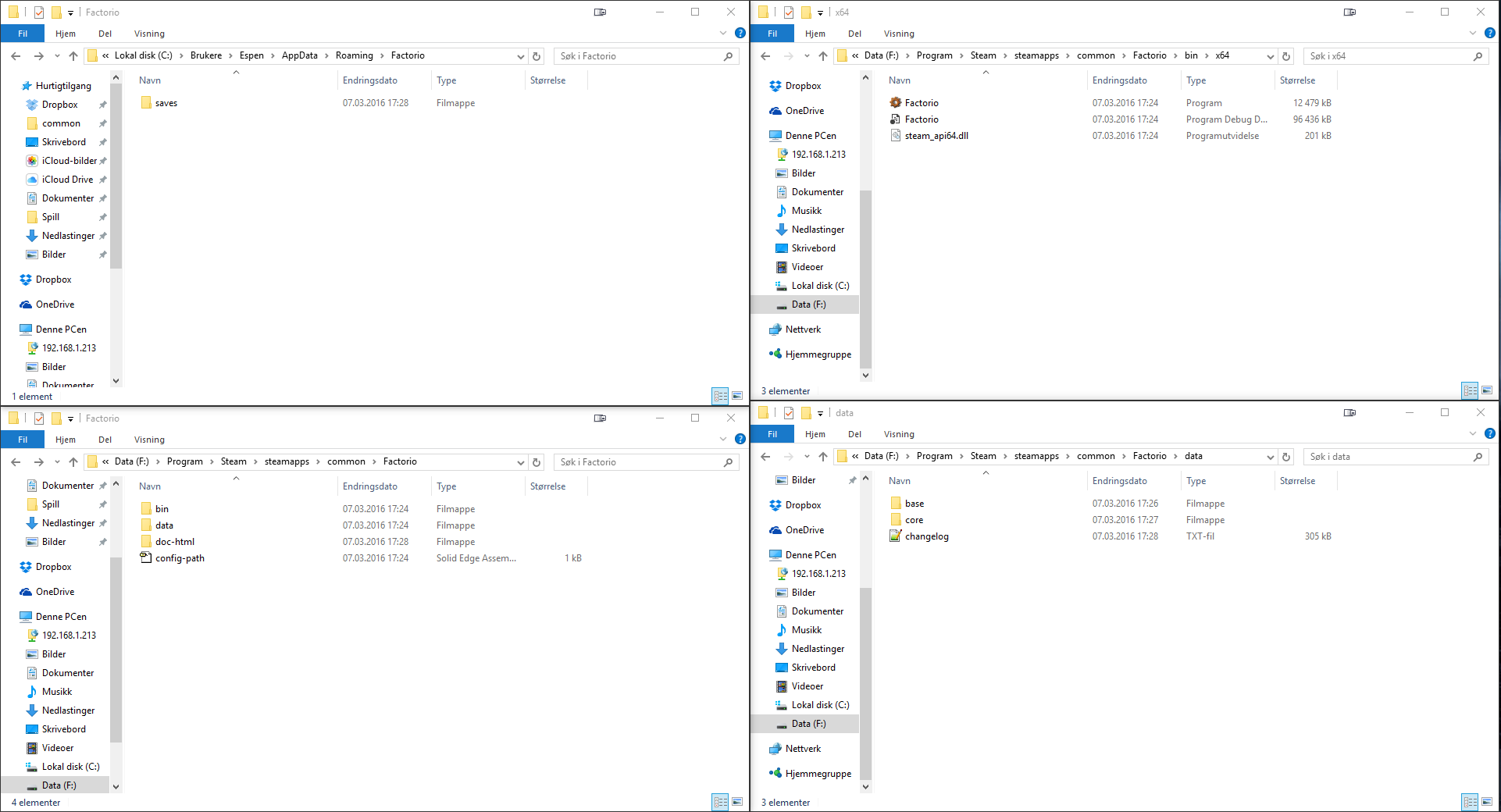
Task: Expand the ribbon in the x64 window
Action: click(x=1473, y=34)
